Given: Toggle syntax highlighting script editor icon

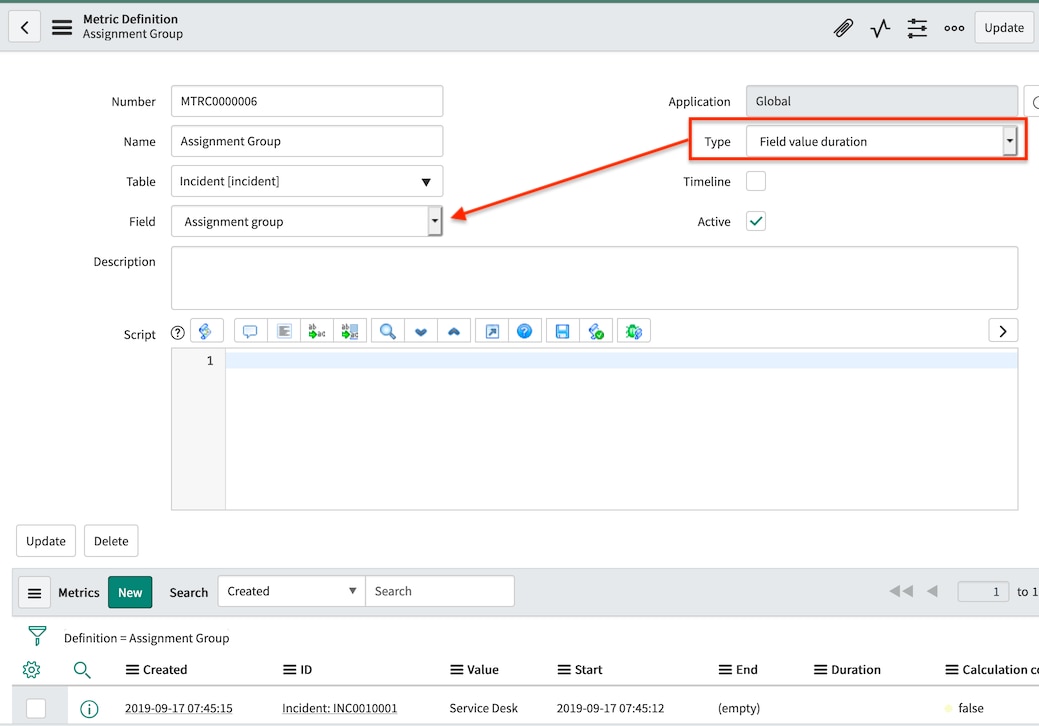Looking at the screenshot, I should tap(206, 331).
